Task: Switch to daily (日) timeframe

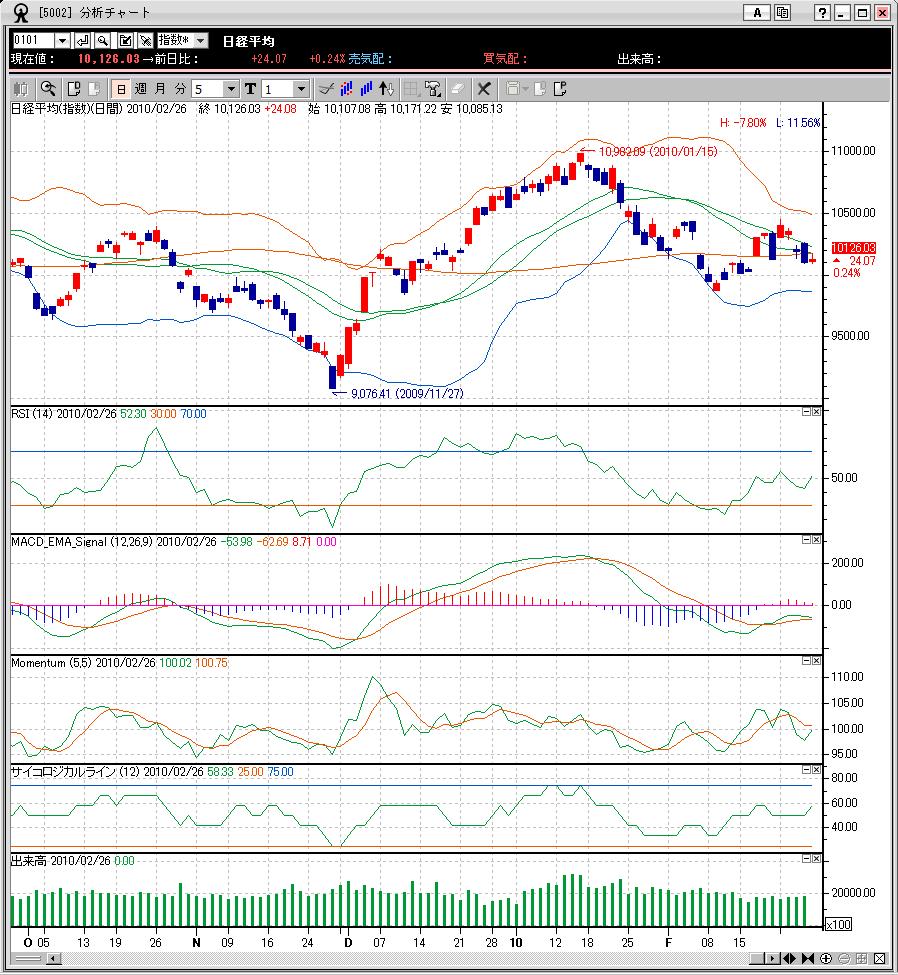Action: pos(120,89)
